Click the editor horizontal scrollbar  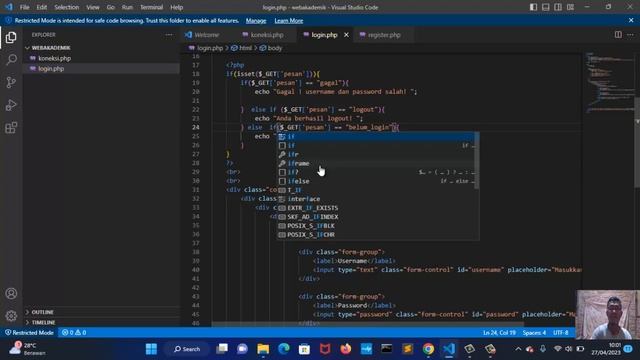click(x=367, y=324)
